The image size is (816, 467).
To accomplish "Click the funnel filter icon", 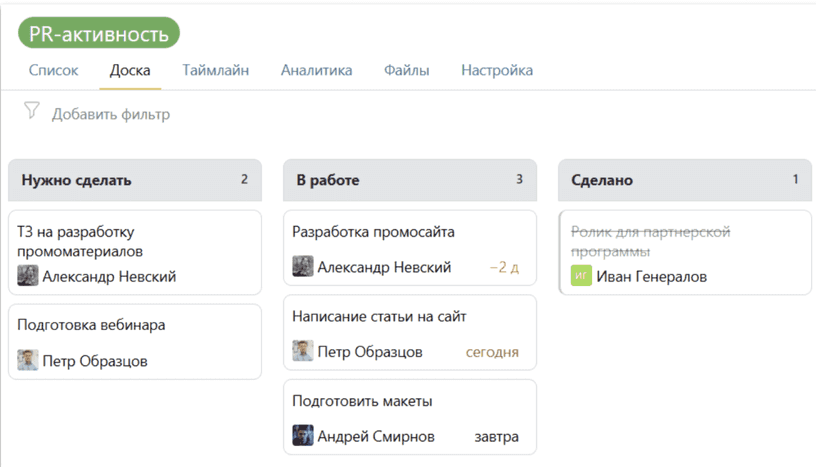I will point(31,111).
